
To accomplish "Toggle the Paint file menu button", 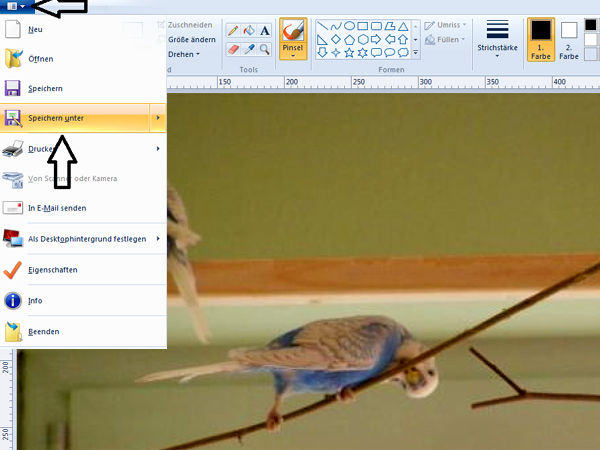I will pos(16,6).
